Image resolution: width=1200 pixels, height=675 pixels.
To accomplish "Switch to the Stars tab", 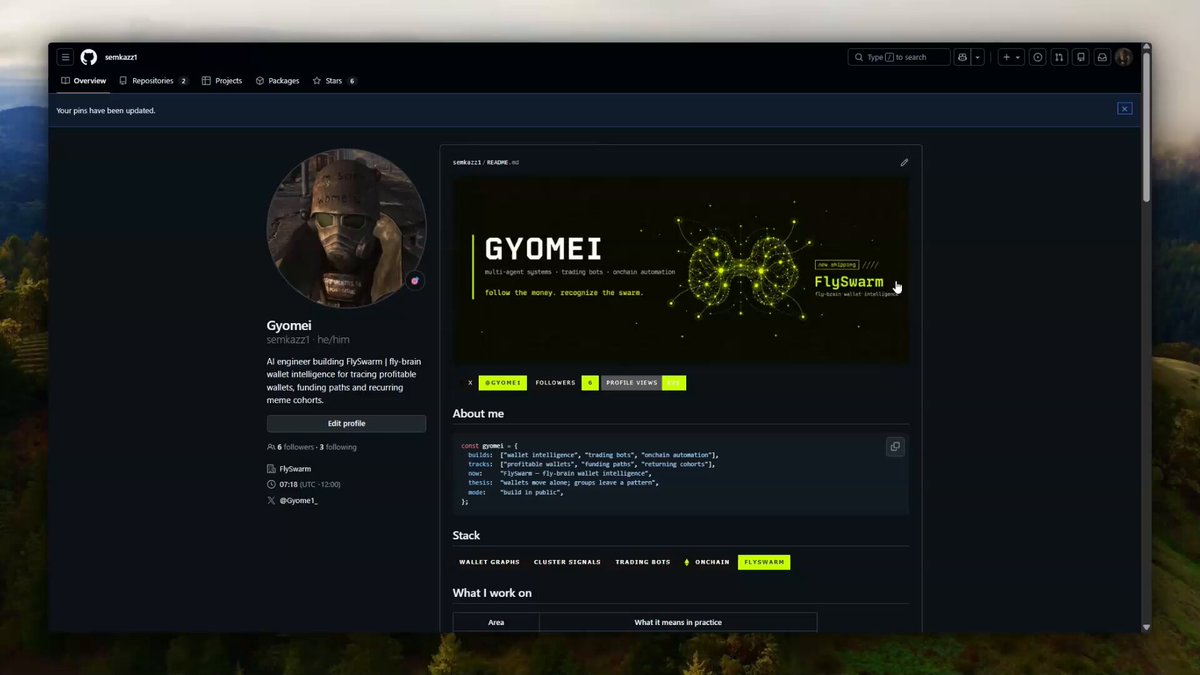I will tap(334, 81).
